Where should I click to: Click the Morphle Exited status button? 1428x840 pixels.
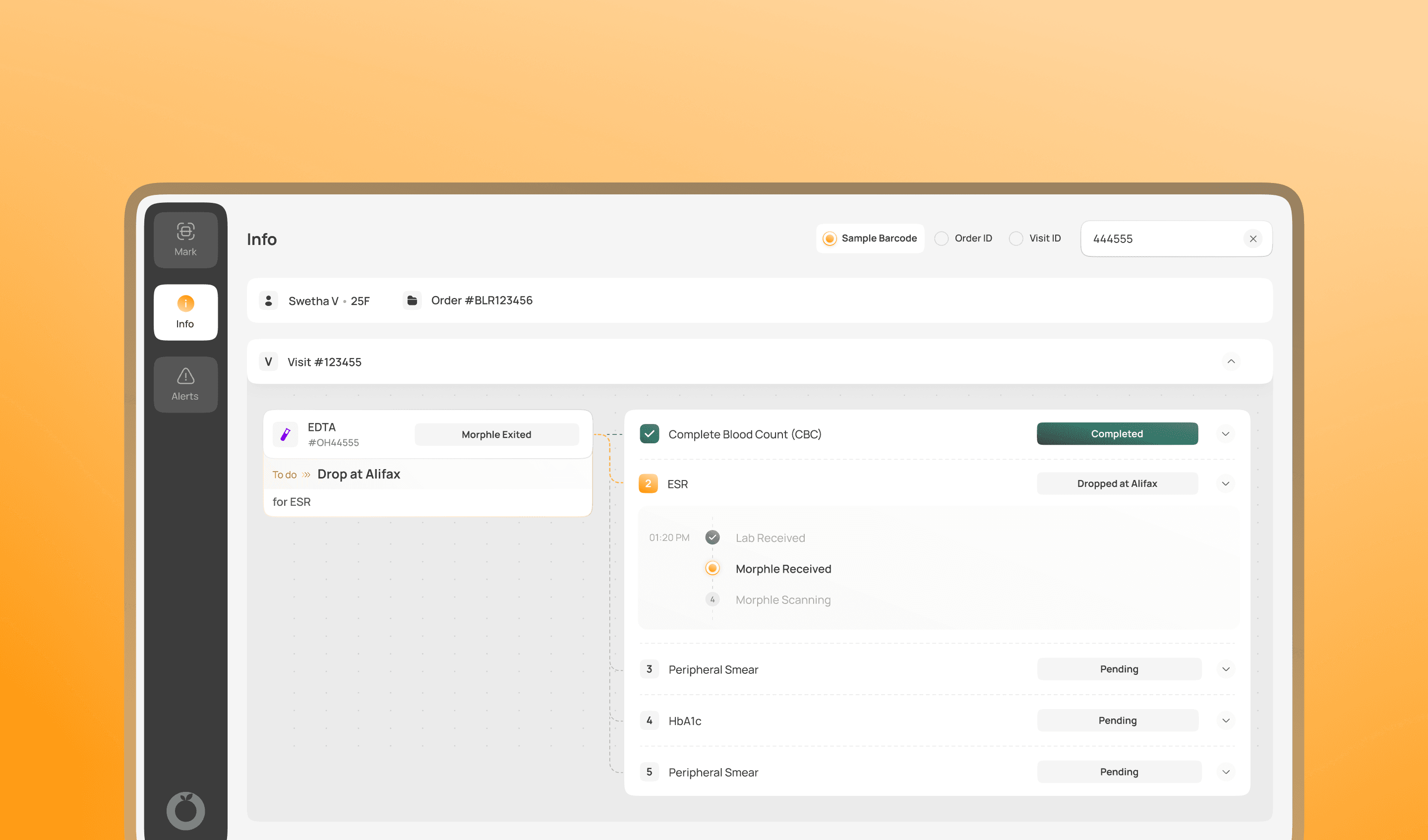pyautogui.click(x=496, y=434)
